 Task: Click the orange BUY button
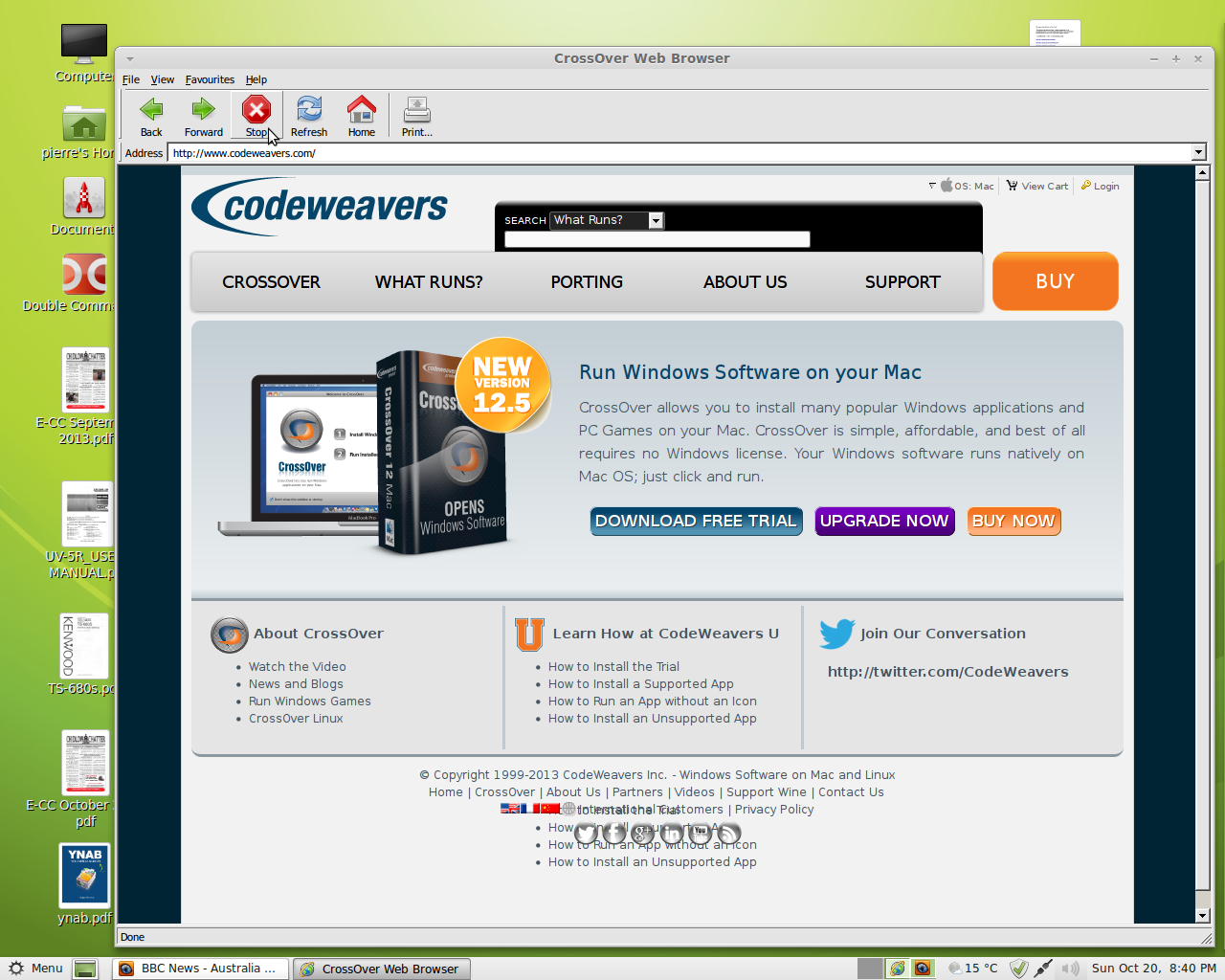1056,281
